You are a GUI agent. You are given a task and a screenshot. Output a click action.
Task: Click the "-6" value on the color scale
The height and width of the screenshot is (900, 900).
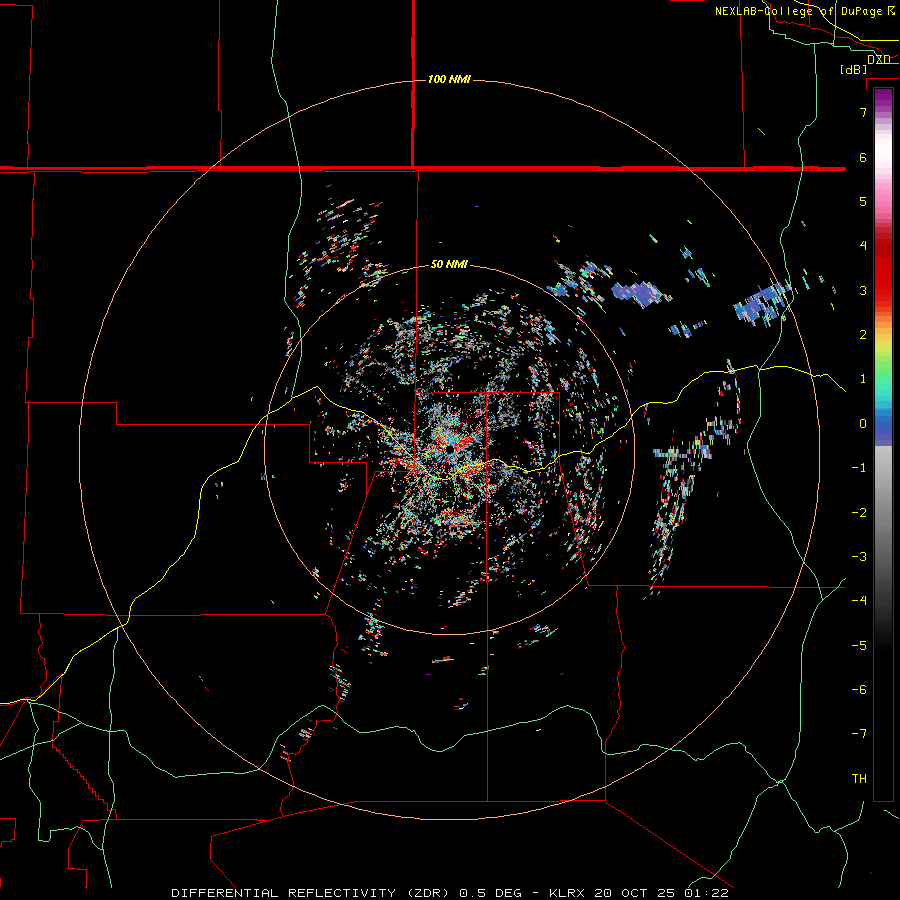[x=859, y=690]
